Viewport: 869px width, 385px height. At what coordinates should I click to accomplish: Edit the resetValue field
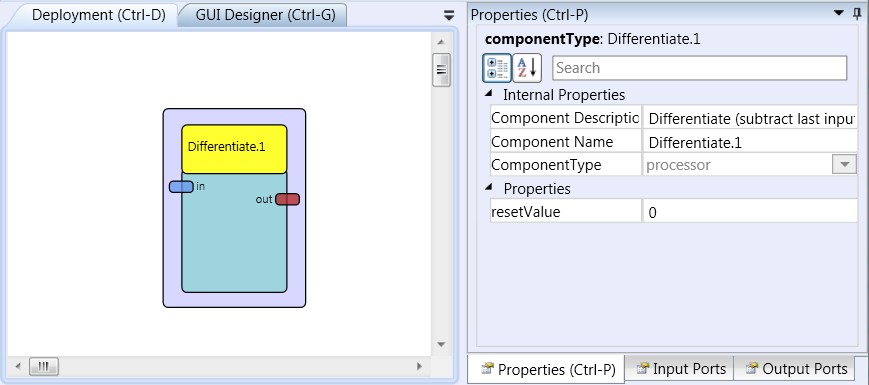(750, 212)
